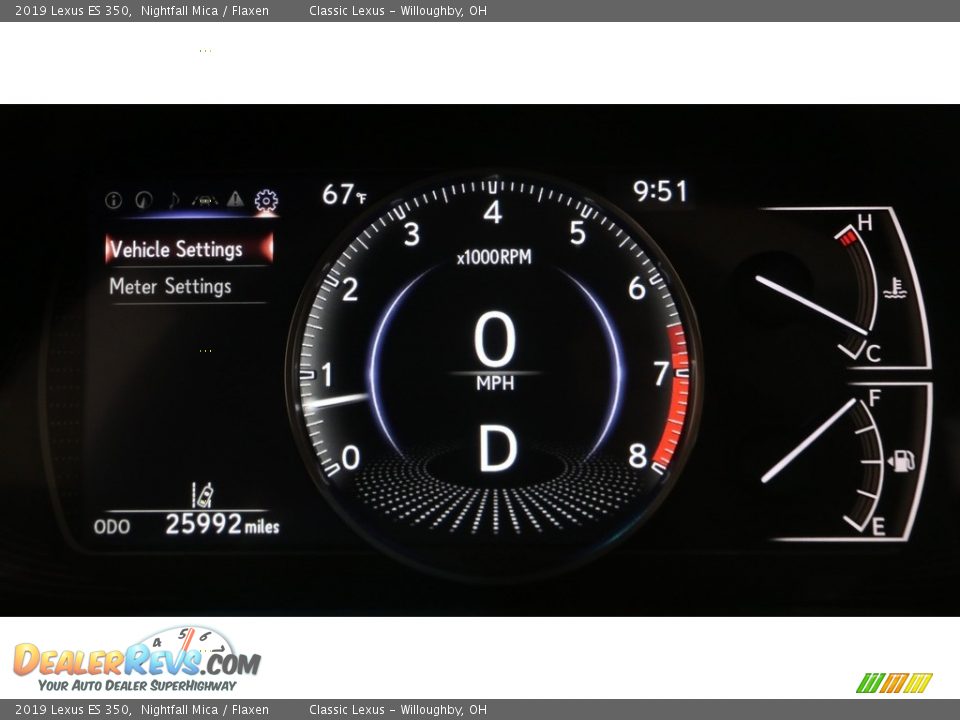Click the lane departure indicator icon above odometer

203,495
